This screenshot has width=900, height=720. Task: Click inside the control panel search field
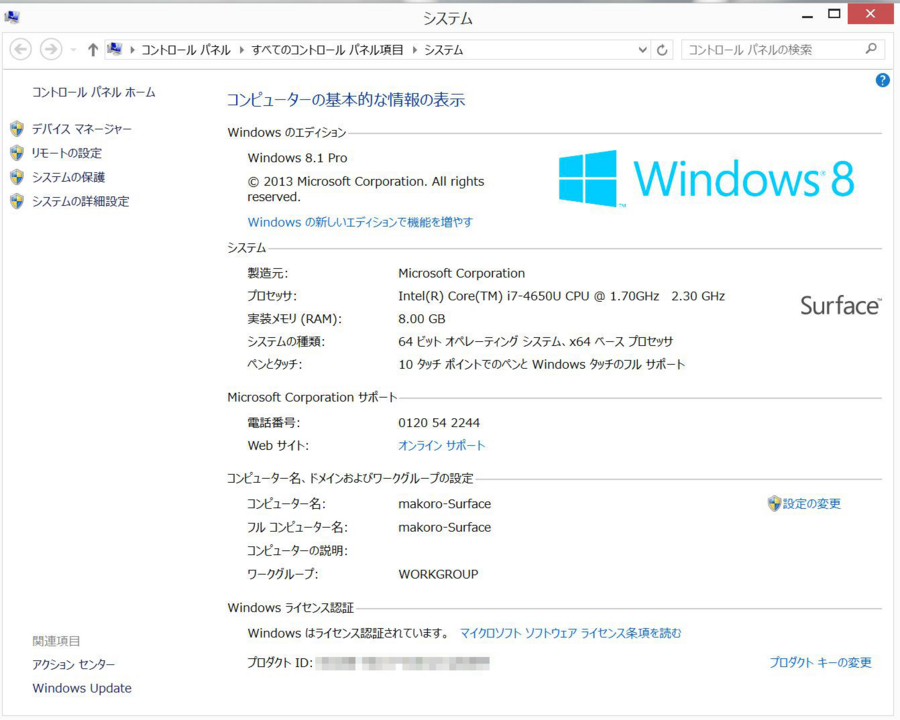(770, 49)
